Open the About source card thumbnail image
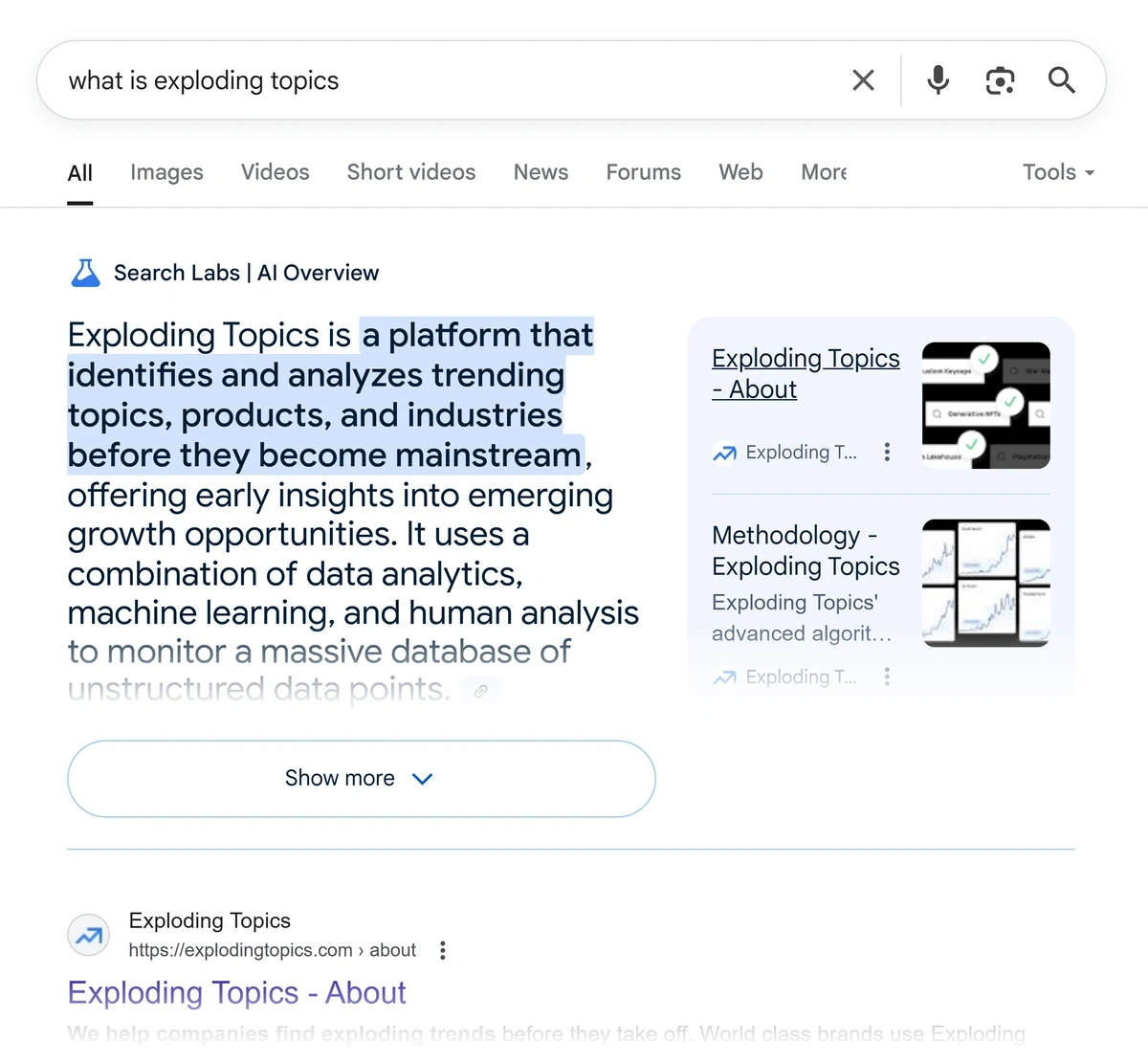The width and height of the screenshot is (1148, 1063). pos(986,406)
